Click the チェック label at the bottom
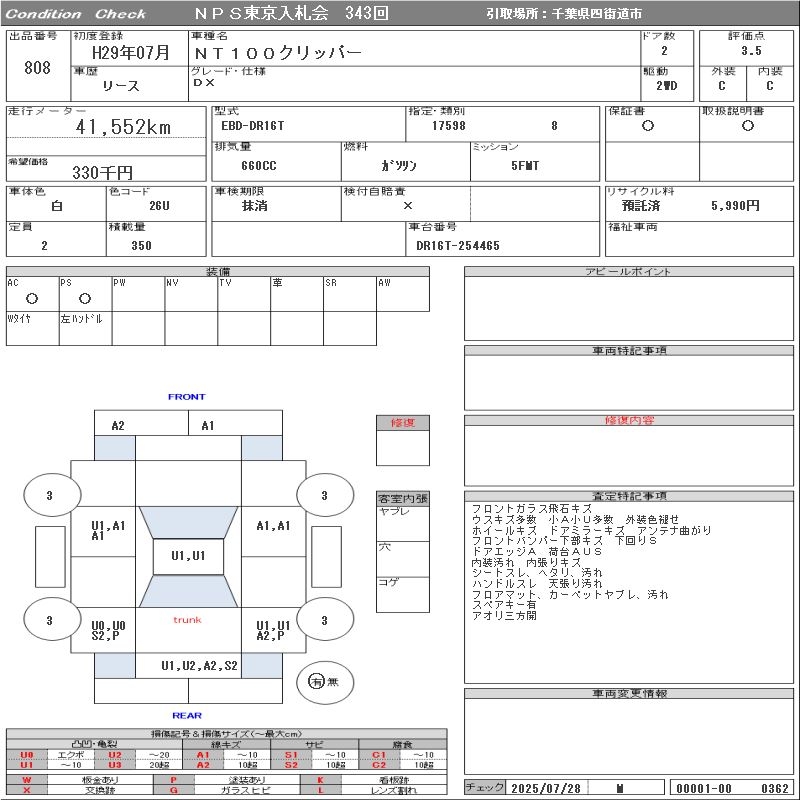The image size is (800, 800). (485, 788)
